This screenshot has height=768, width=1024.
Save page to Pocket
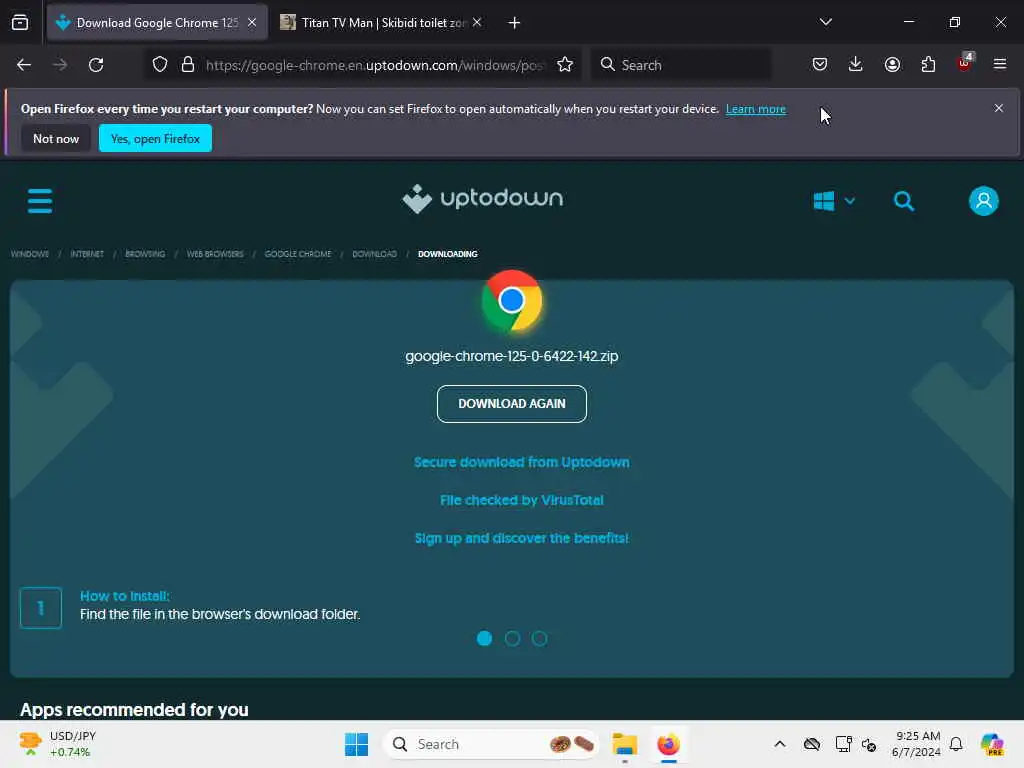[x=820, y=64]
